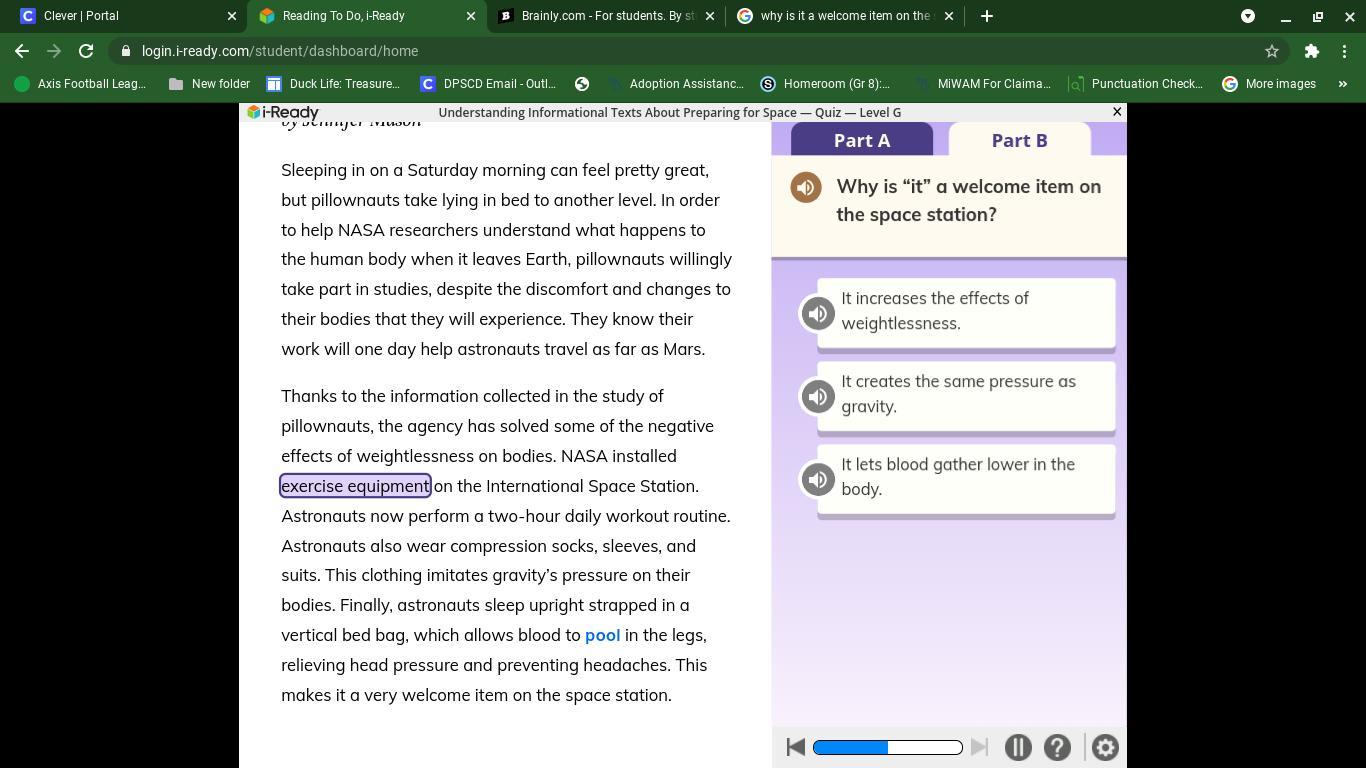The height and width of the screenshot is (768, 1366).
Task: Click the blue 'pool' vocabulary word
Action: [x=602, y=635]
